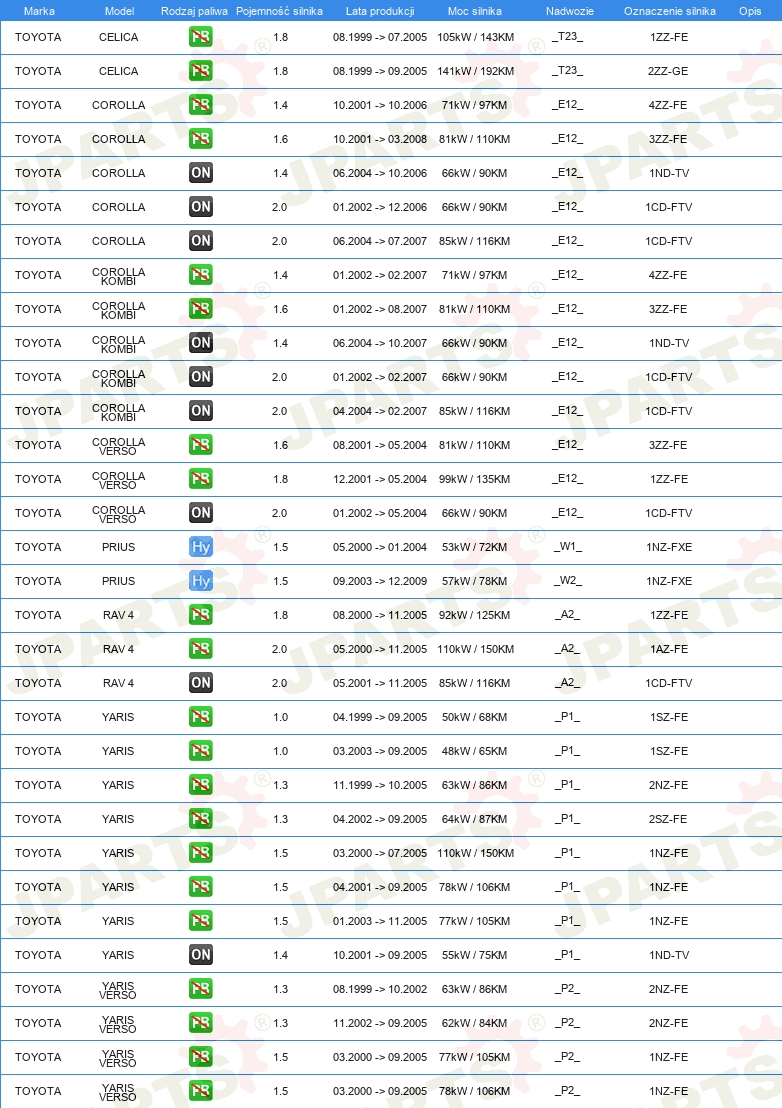The image size is (782, 1108).
Task: Click petrol icon for RAV 4 1ZZ-FE
Action: coord(201,615)
